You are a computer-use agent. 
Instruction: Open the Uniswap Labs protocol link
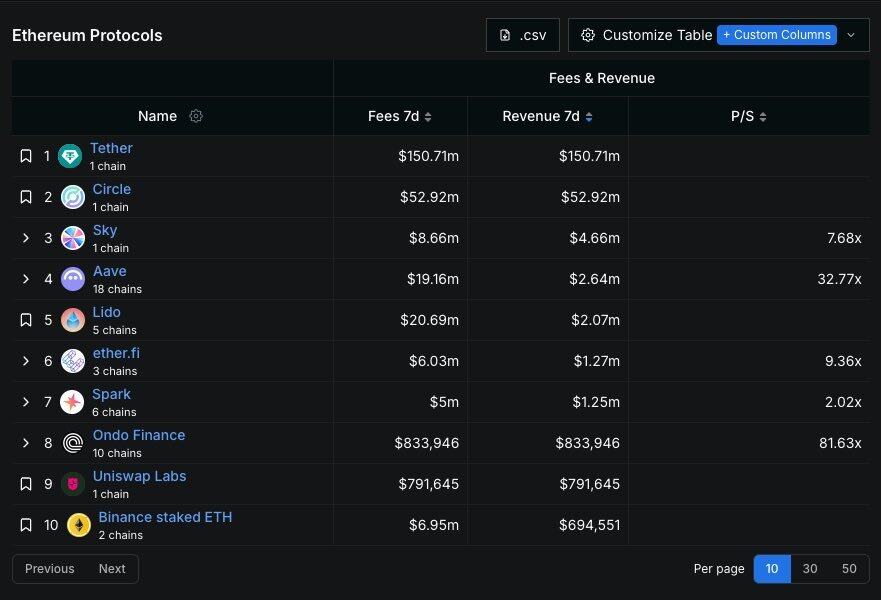coord(139,476)
